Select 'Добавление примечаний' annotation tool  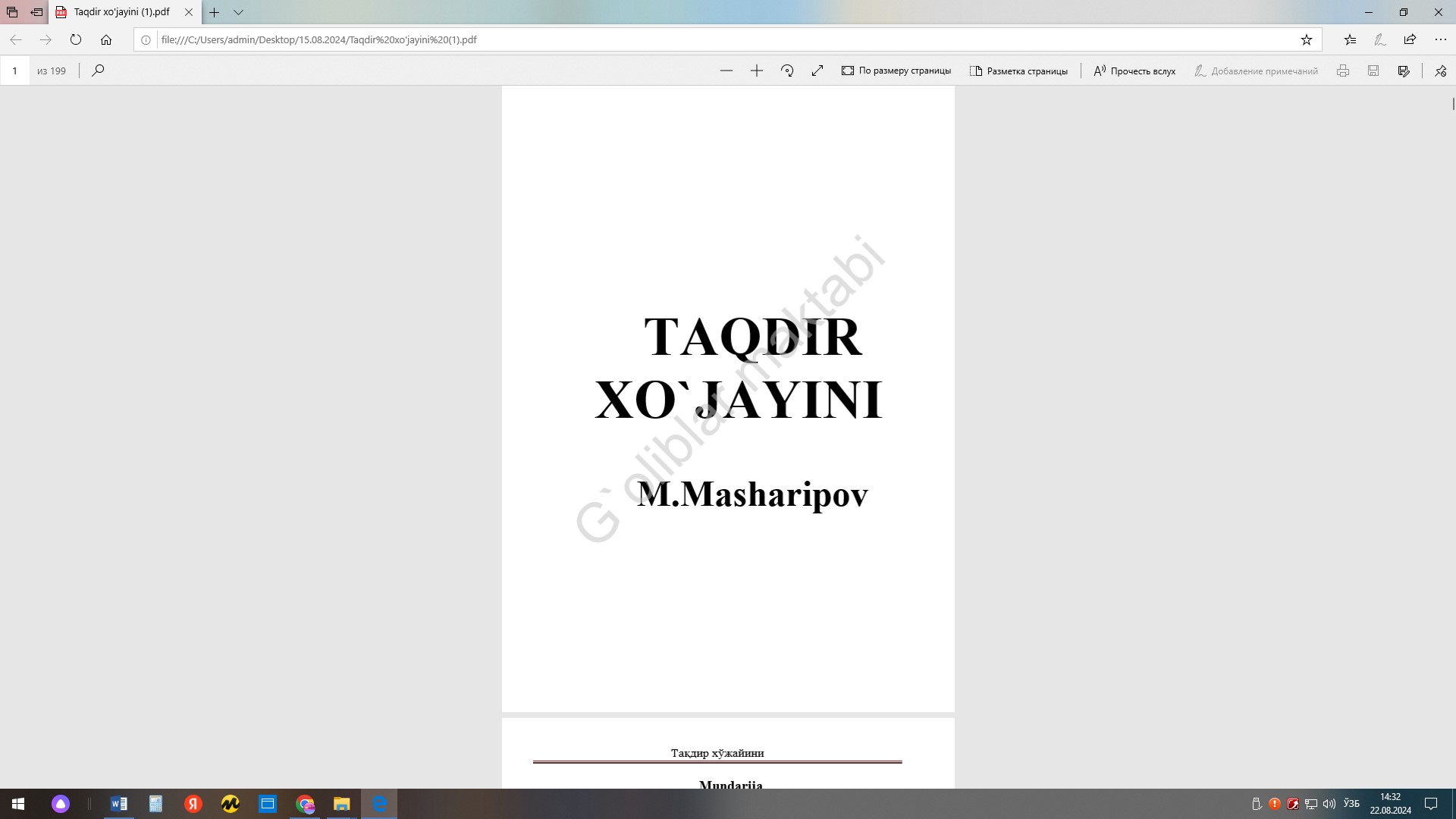1256,71
